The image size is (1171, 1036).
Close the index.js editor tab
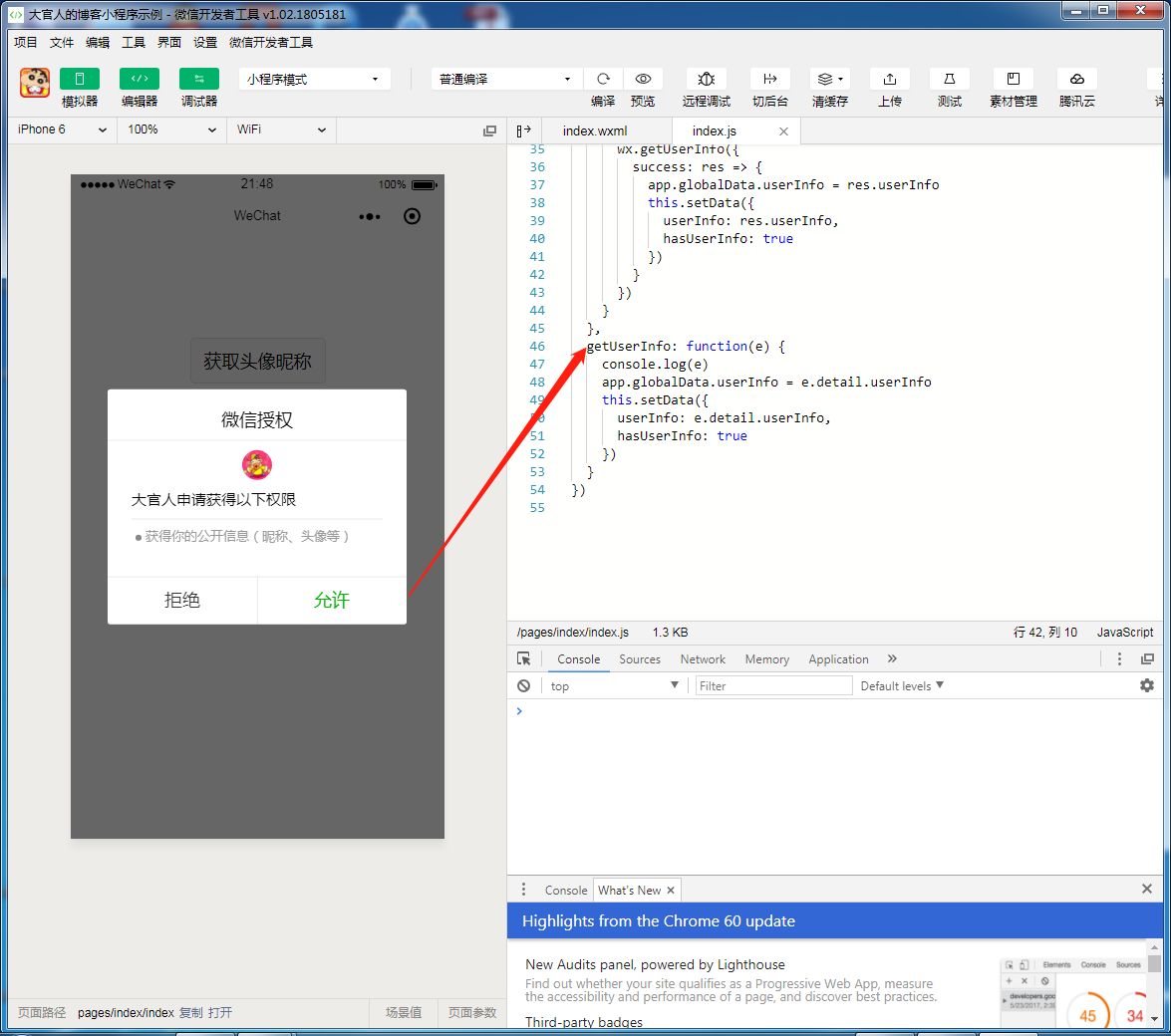click(x=783, y=131)
